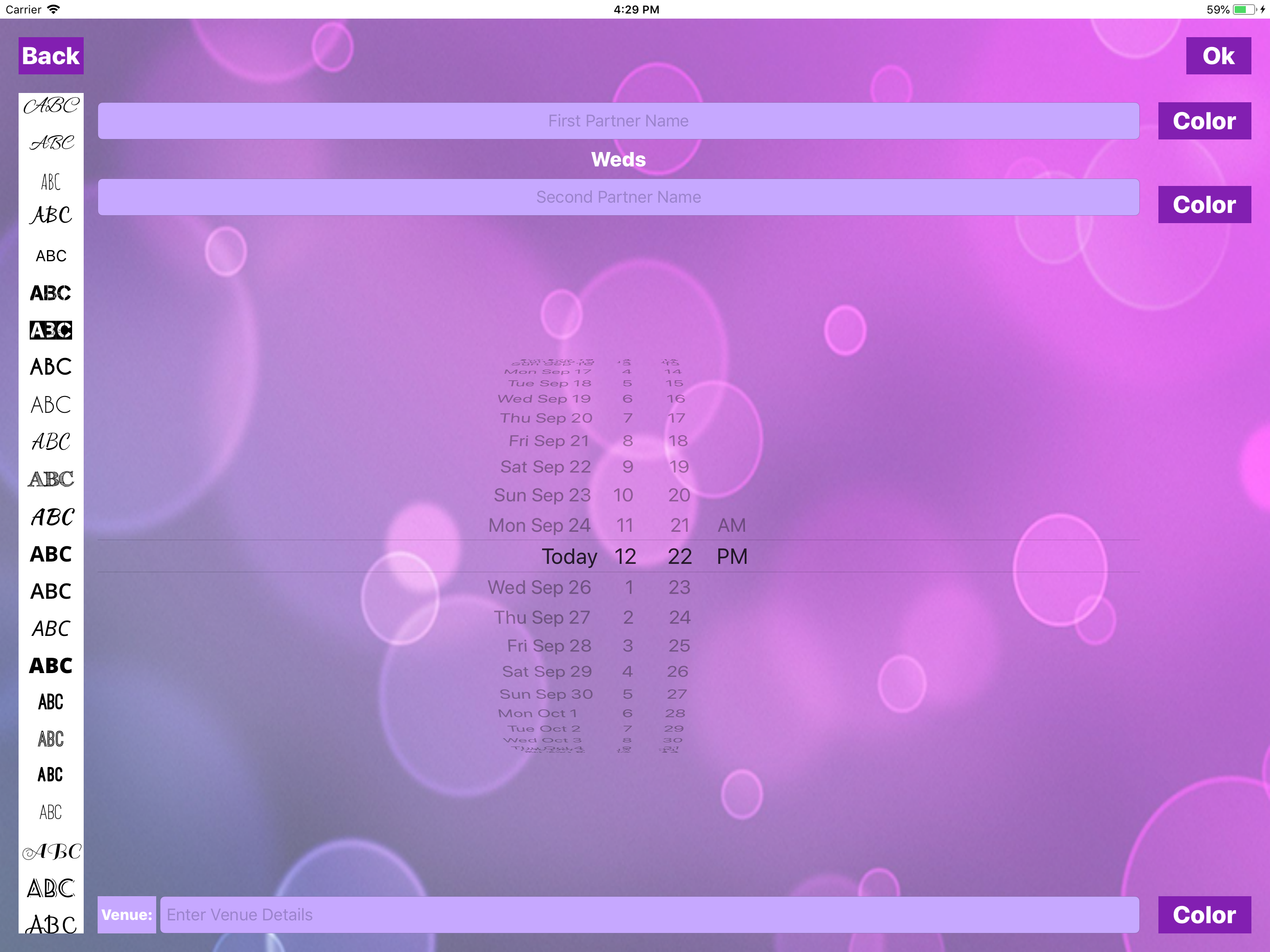Focus the Enter Venue Details field
This screenshot has height=952, width=1270.
[x=649, y=915]
